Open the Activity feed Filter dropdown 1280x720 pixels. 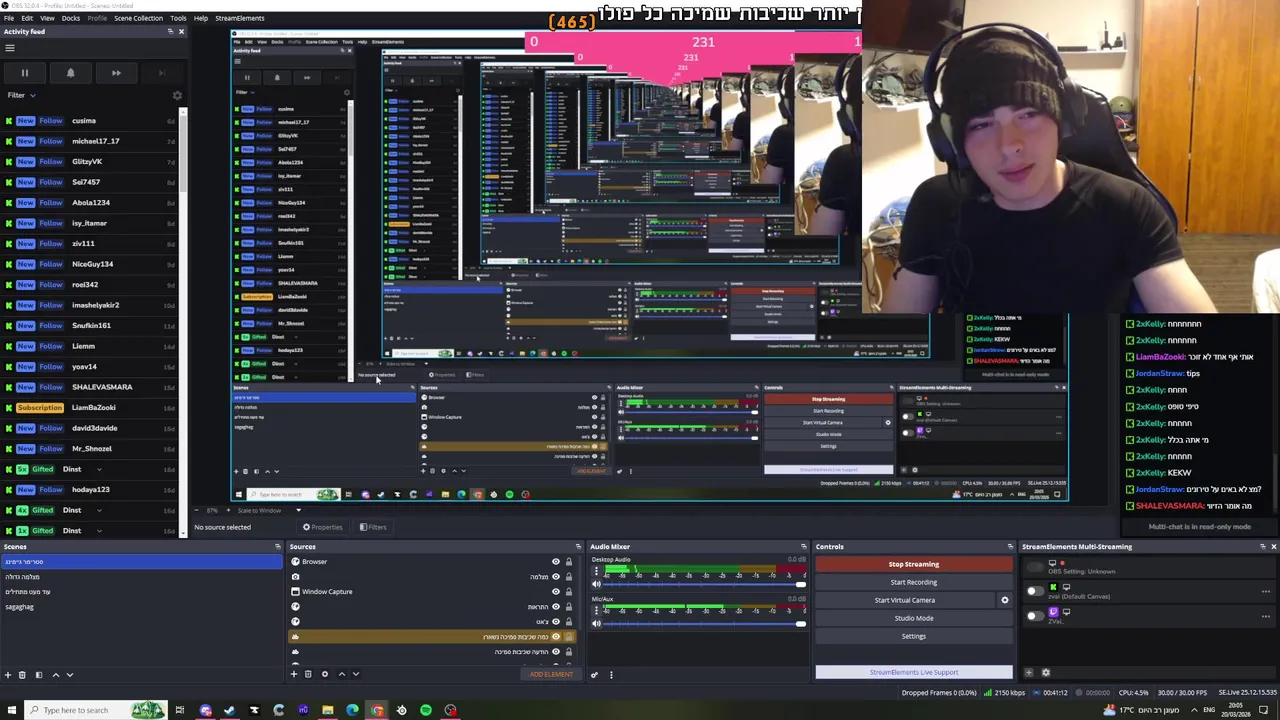(22, 95)
